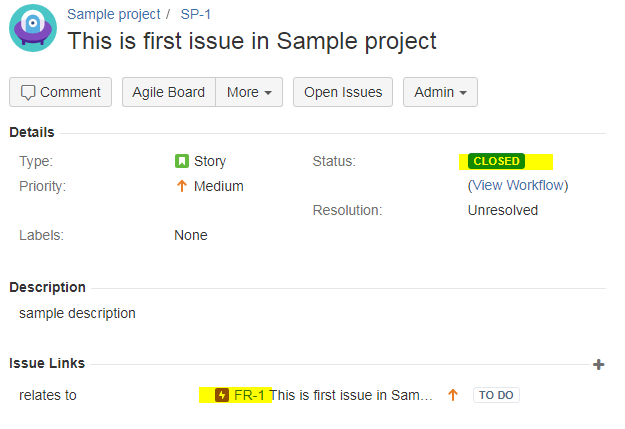Open the Agile Board

coord(169,92)
